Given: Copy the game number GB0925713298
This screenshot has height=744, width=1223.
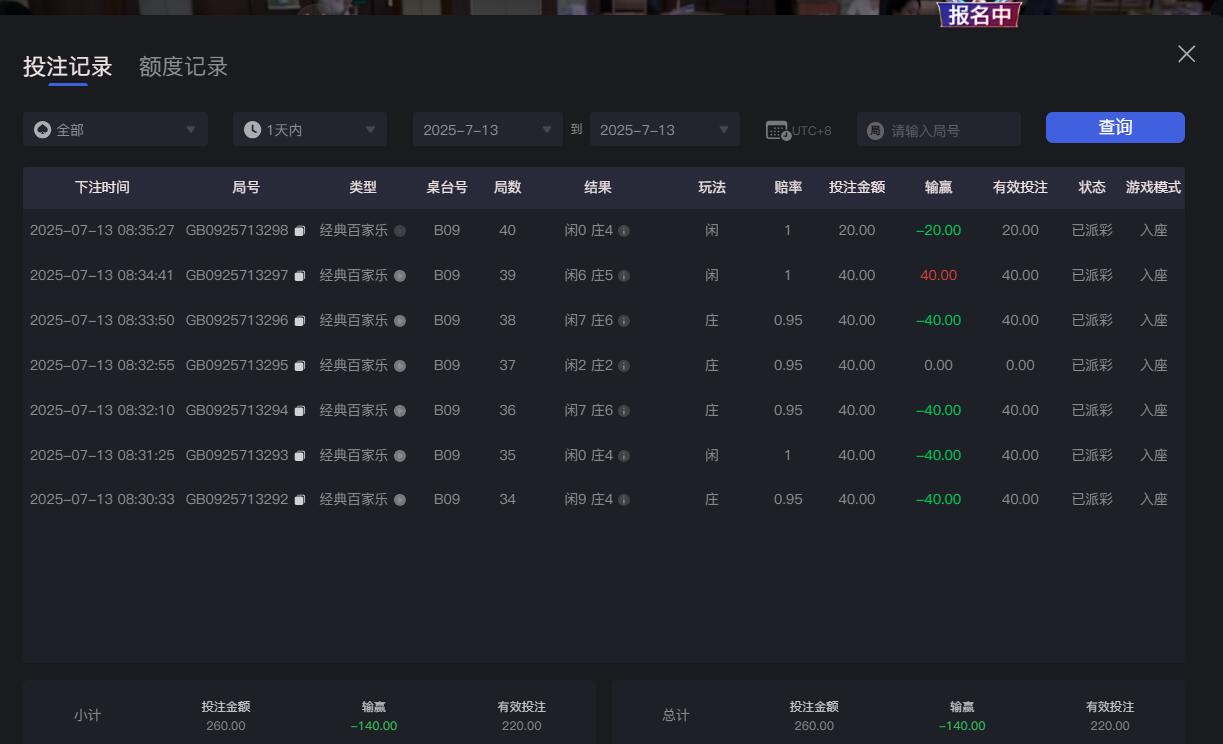Looking at the screenshot, I should 300,230.
